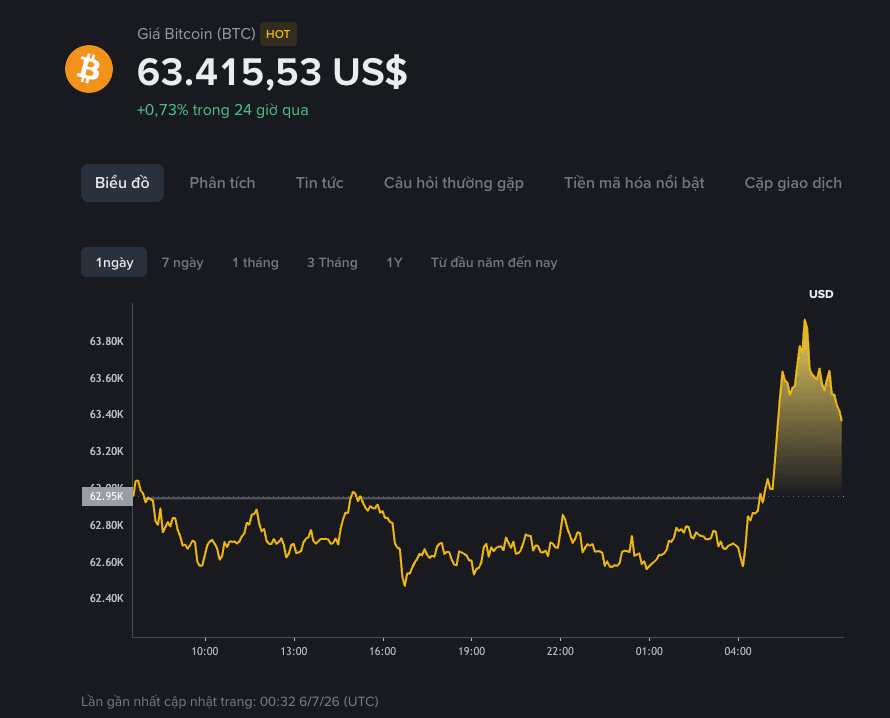Click the 16:00 time axis label
This screenshot has width=890, height=718.
pos(383,651)
